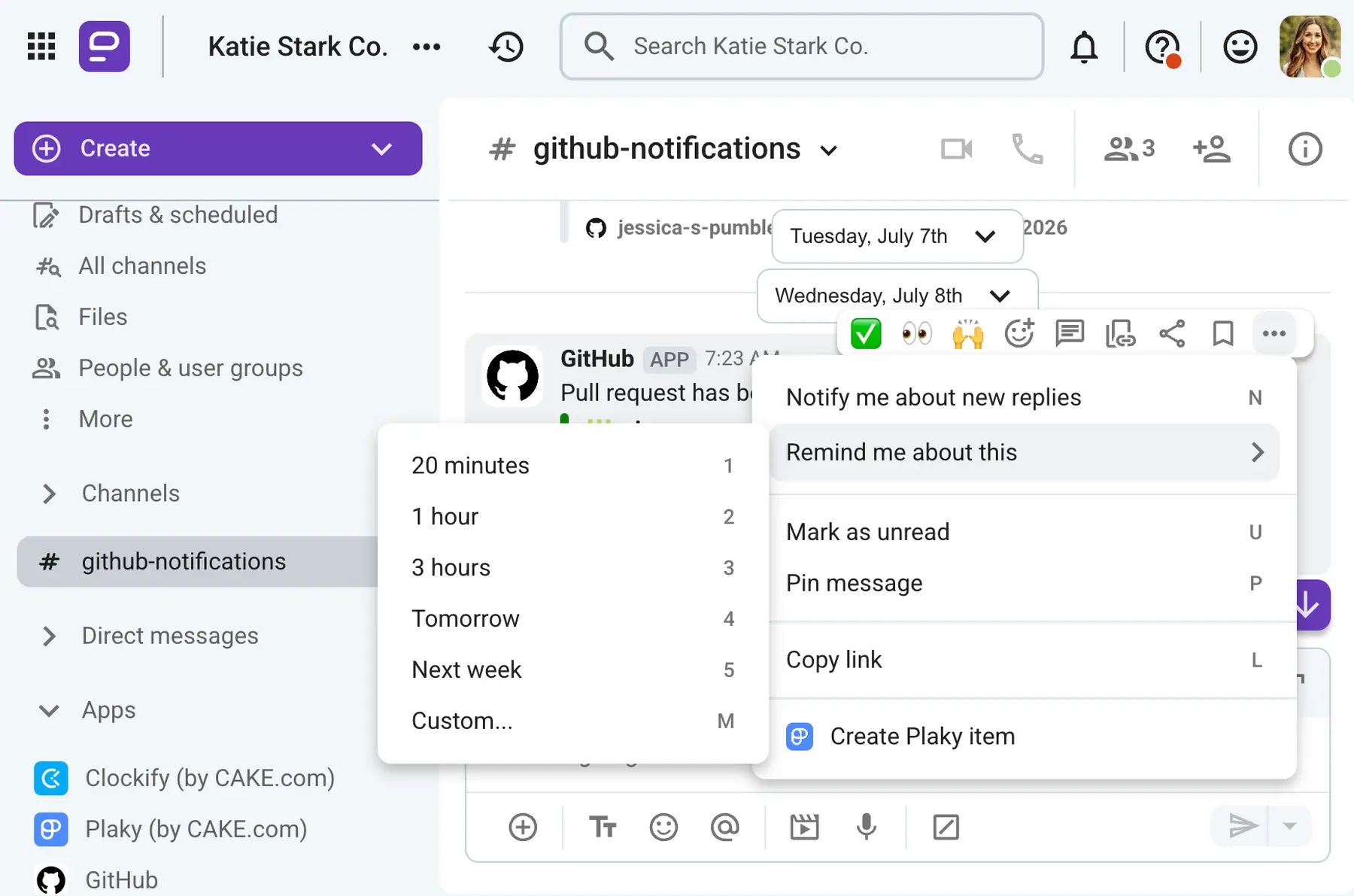The image size is (1354, 896).
Task: Click the message more actions ellipsis
Action: 1274,333
